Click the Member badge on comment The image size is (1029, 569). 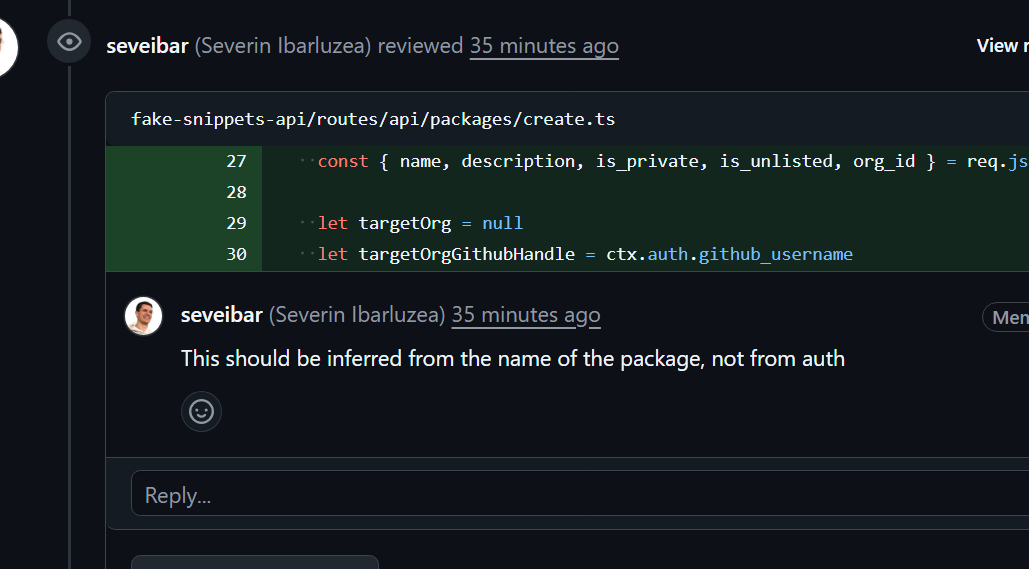click(x=1007, y=317)
